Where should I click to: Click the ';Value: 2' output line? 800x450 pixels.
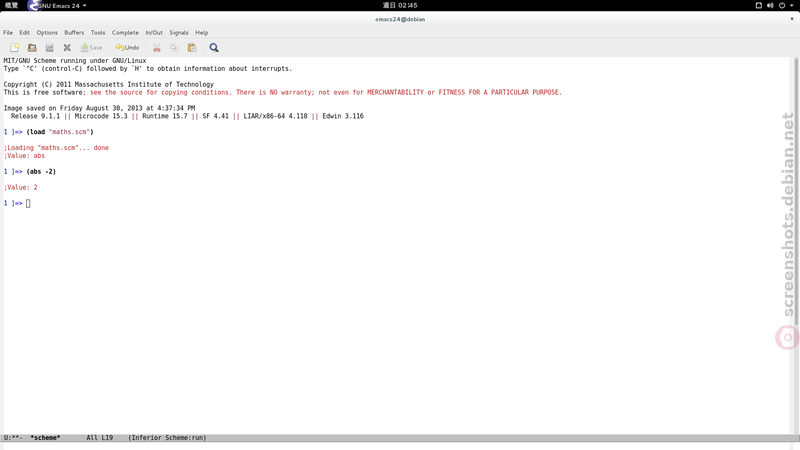(20, 187)
